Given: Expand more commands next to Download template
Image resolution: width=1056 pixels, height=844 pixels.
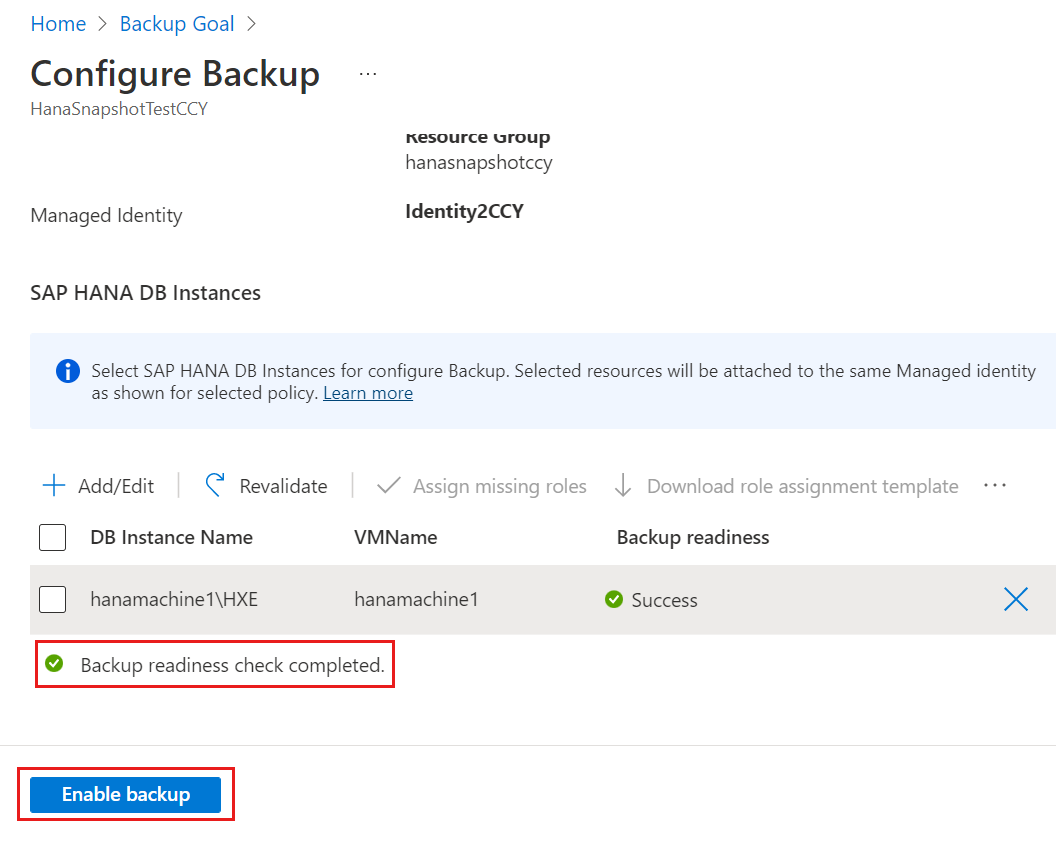Looking at the screenshot, I should (x=995, y=485).
